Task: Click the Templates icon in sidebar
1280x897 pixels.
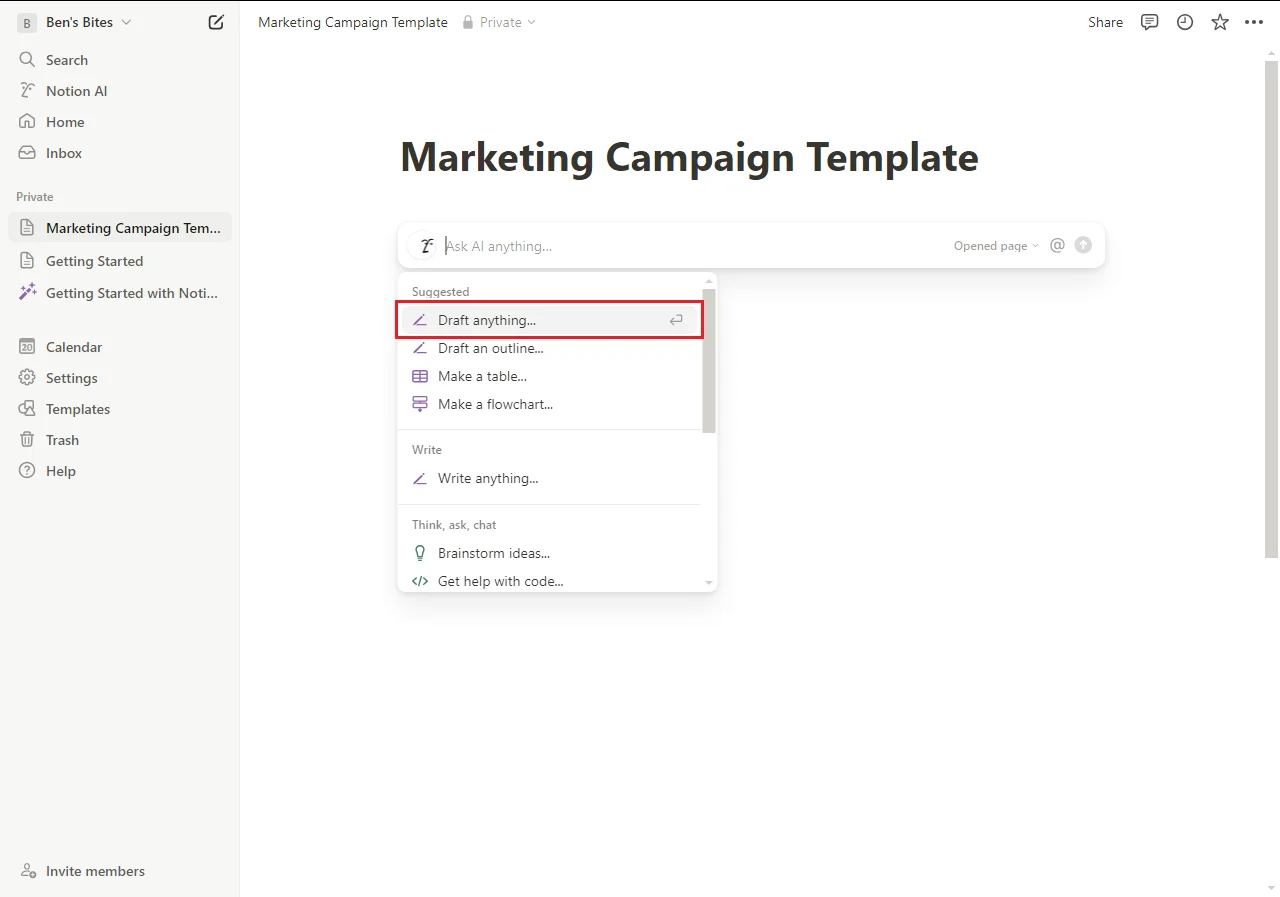Action: (27, 409)
